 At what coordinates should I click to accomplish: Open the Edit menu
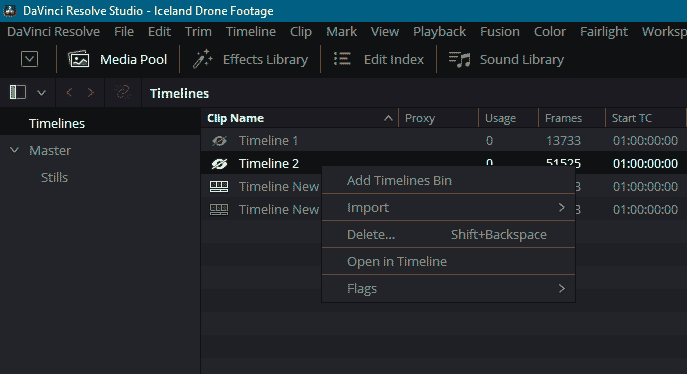[159, 32]
